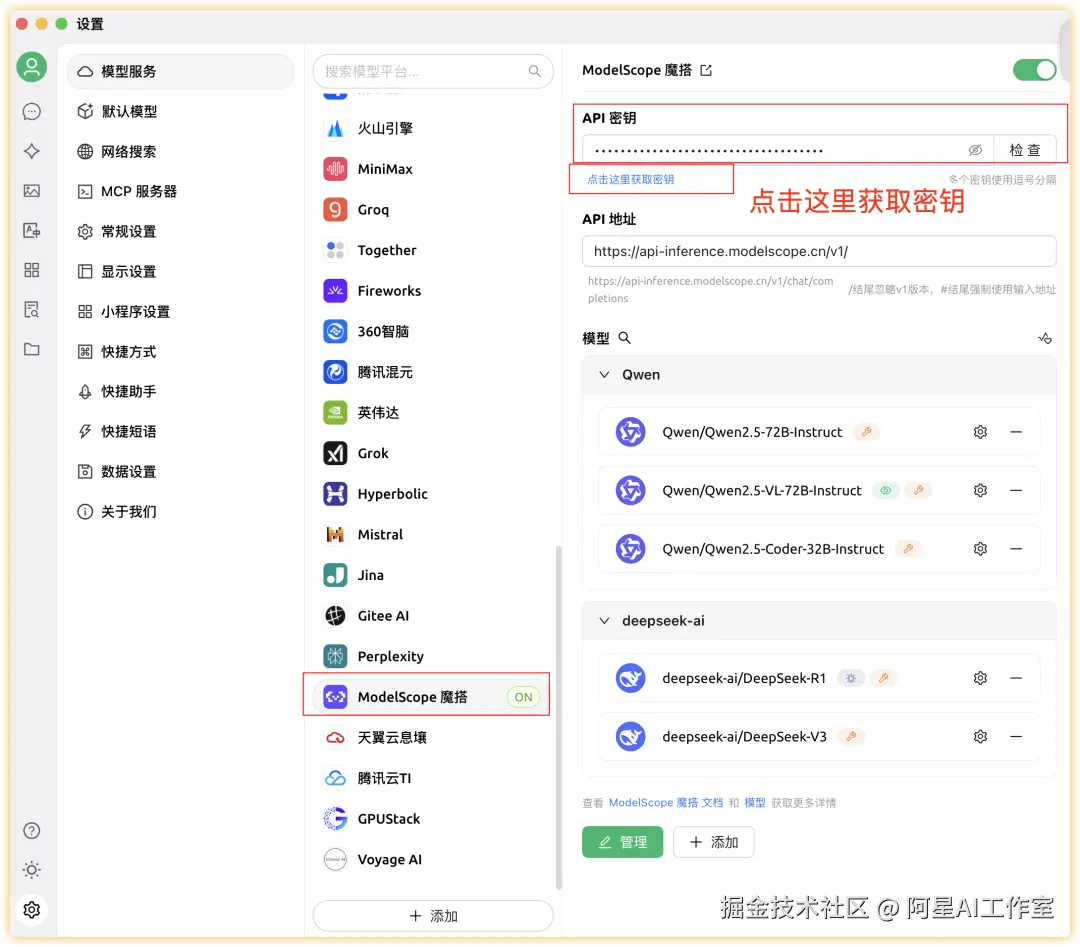
Task: Focus the API 地址 URL field
Action: coord(819,251)
